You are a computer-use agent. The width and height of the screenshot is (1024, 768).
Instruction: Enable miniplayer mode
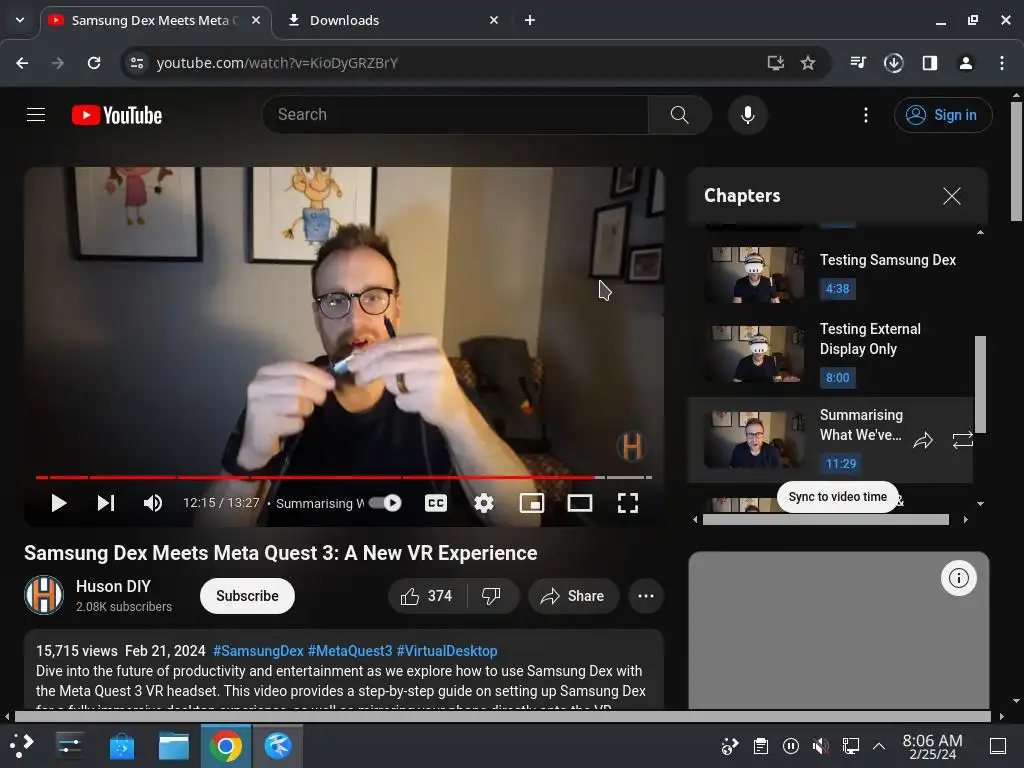pyautogui.click(x=532, y=503)
